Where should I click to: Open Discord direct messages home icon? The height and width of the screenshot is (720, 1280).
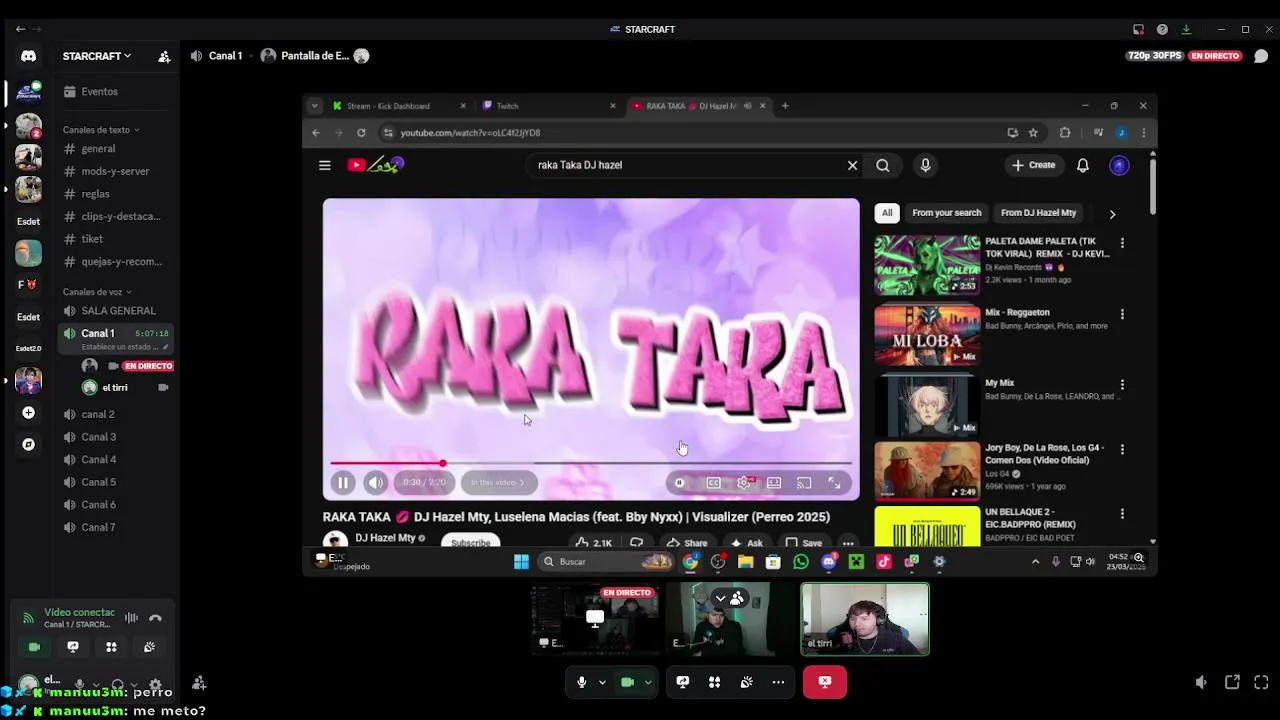click(28, 56)
